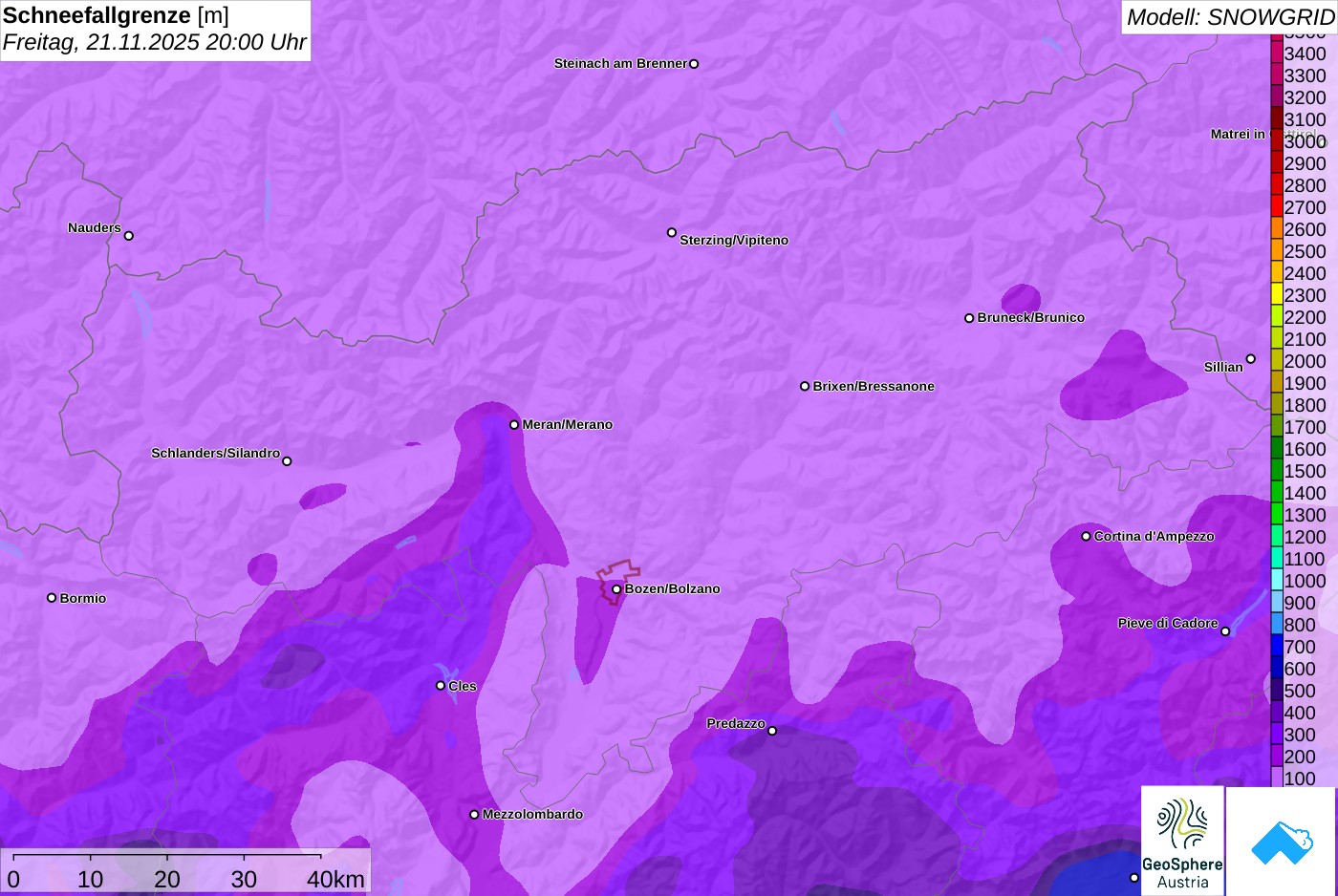Viewport: 1338px width, 896px height.
Task: Click the Cles location marker
Action: pyautogui.click(x=441, y=686)
